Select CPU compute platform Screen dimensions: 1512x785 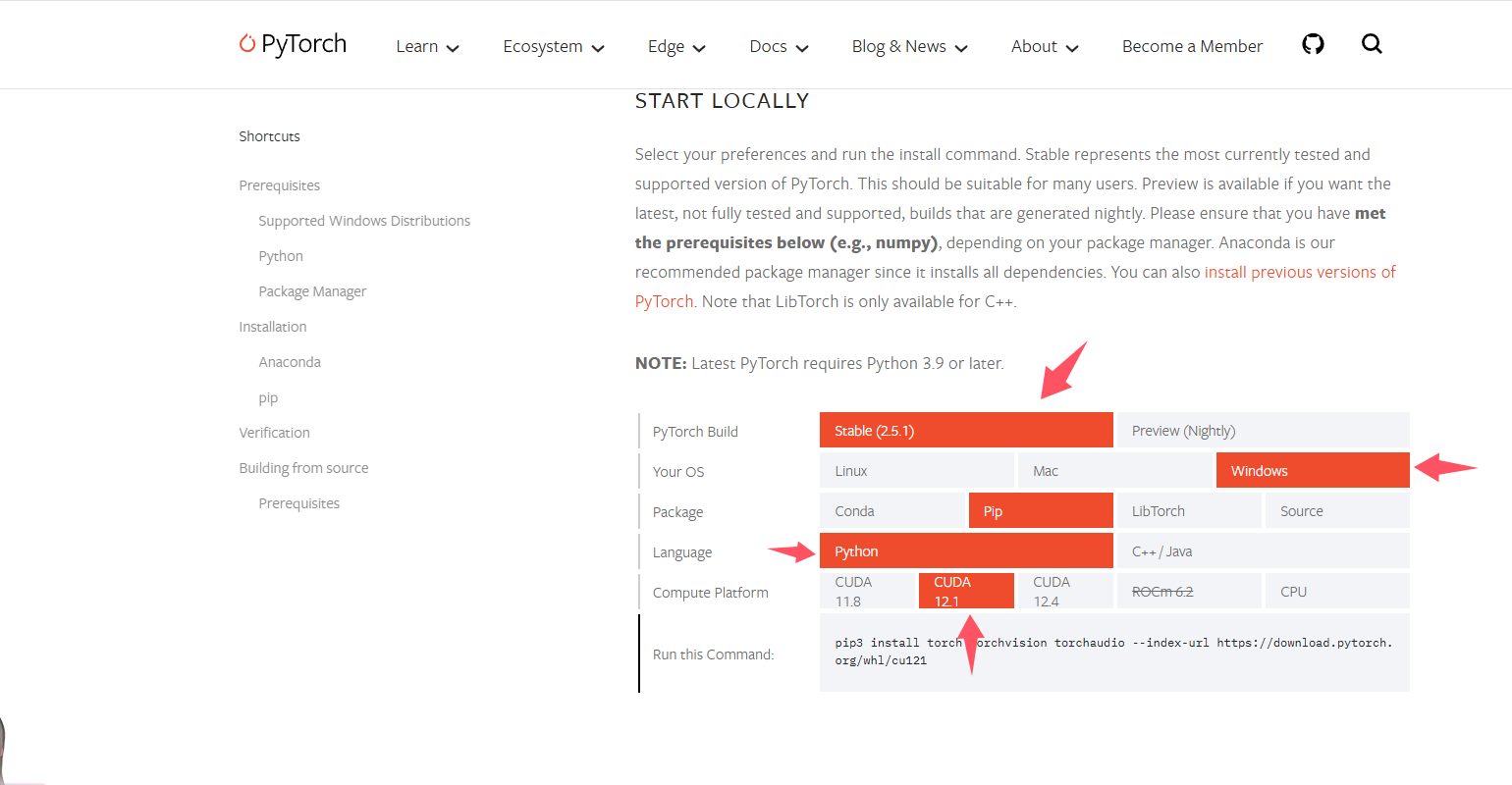(x=1337, y=591)
